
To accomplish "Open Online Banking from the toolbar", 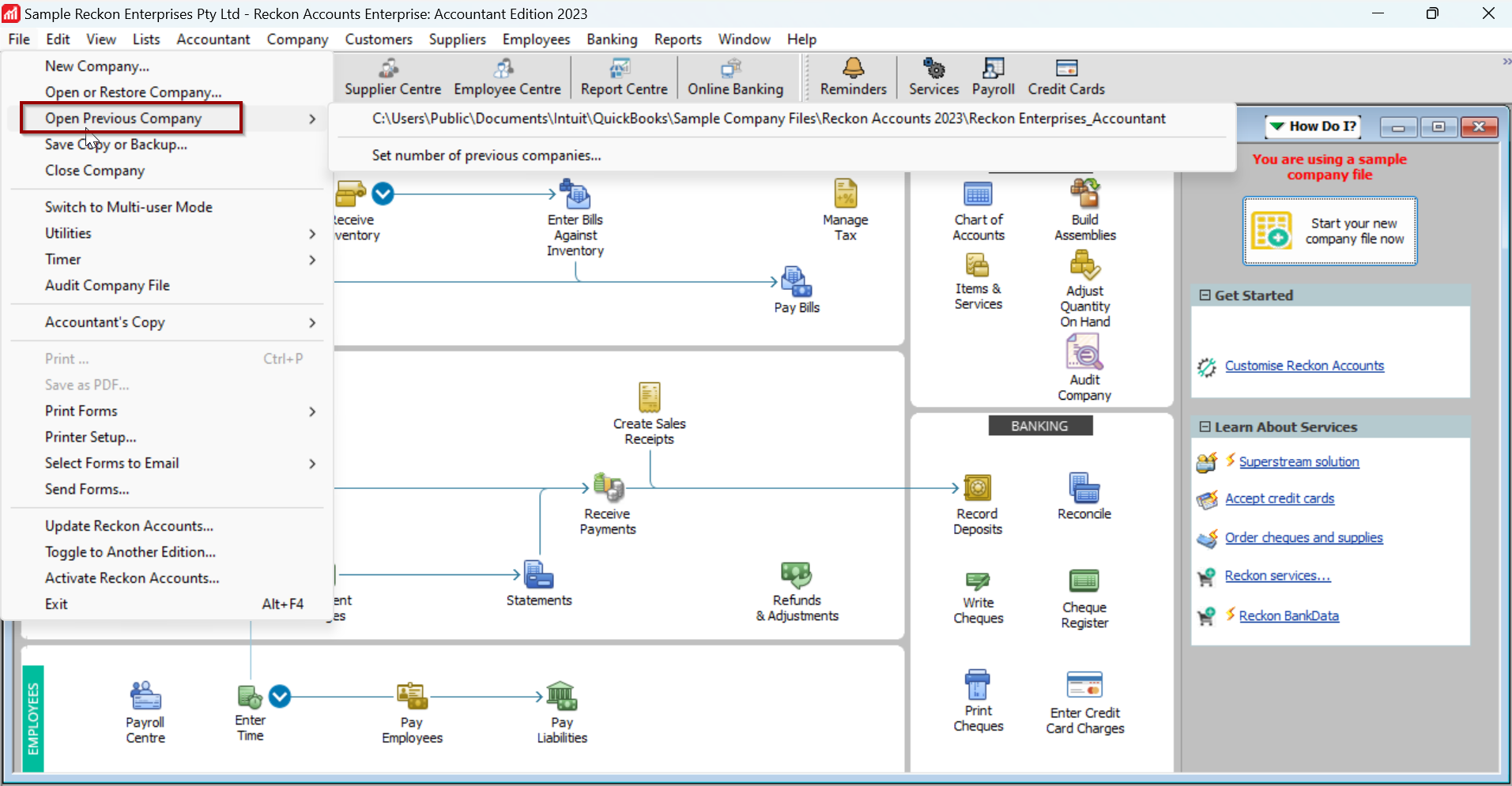I will (735, 77).
